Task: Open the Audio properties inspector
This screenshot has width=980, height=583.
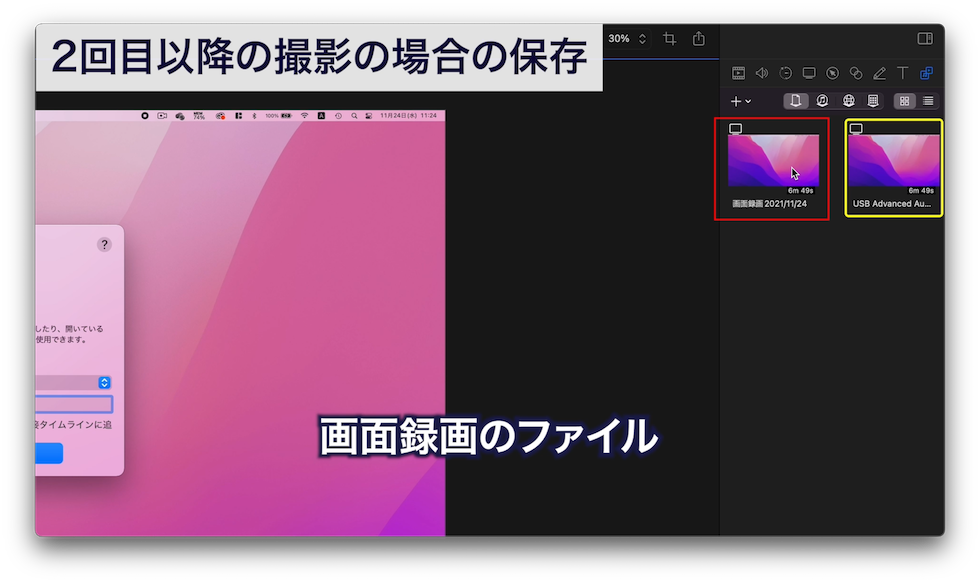Action: [x=761, y=73]
